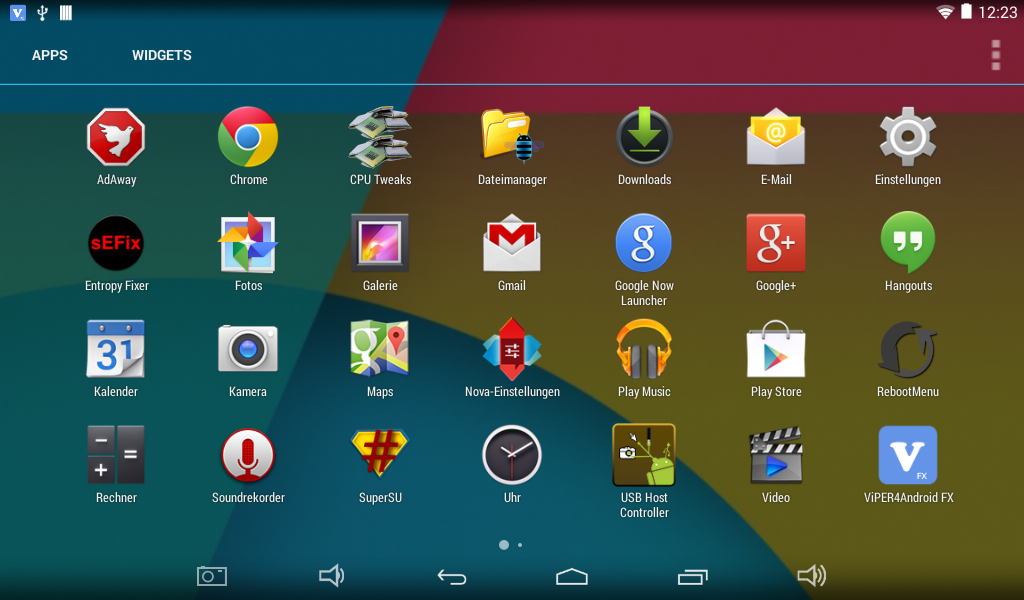Open the Rechner calculator
The height and width of the screenshot is (600, 1024).
pos(116,454)
